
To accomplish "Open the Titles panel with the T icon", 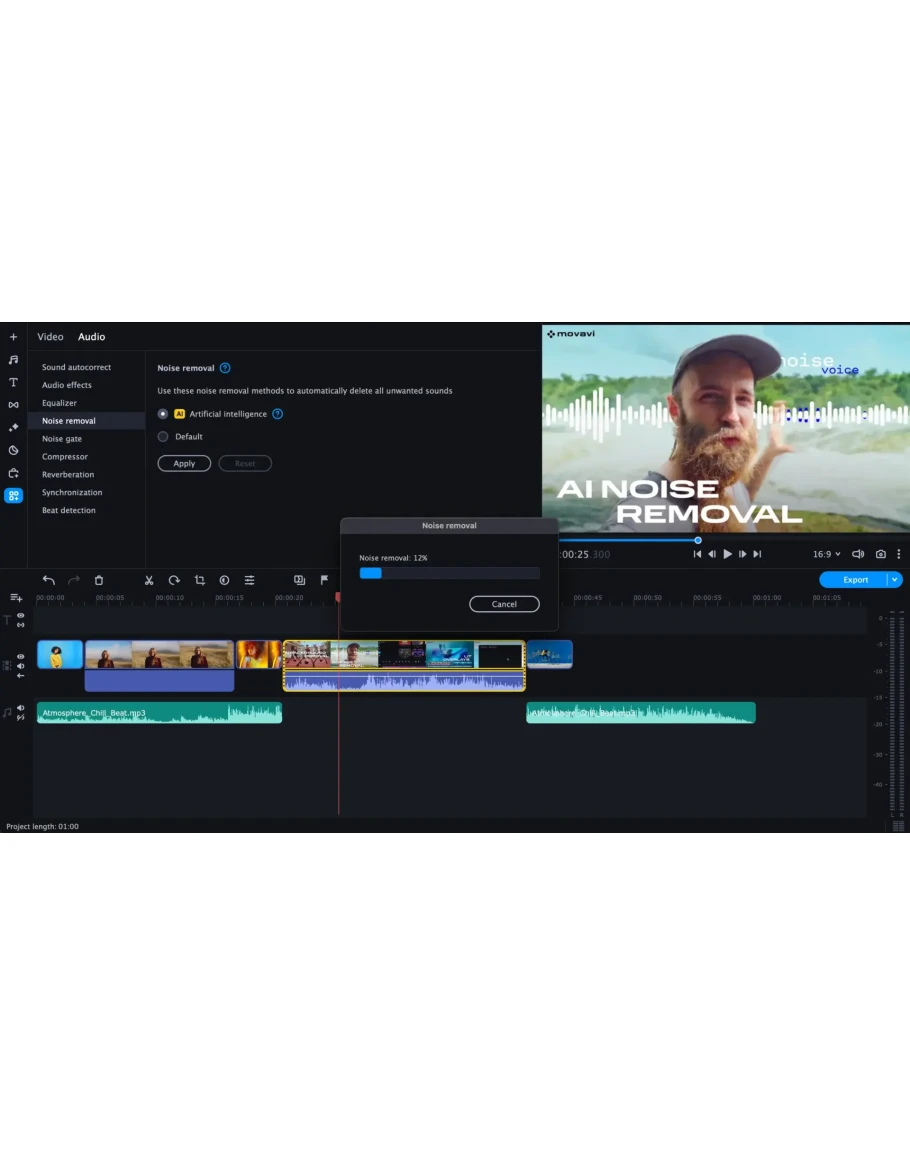I will click(13, 382).
